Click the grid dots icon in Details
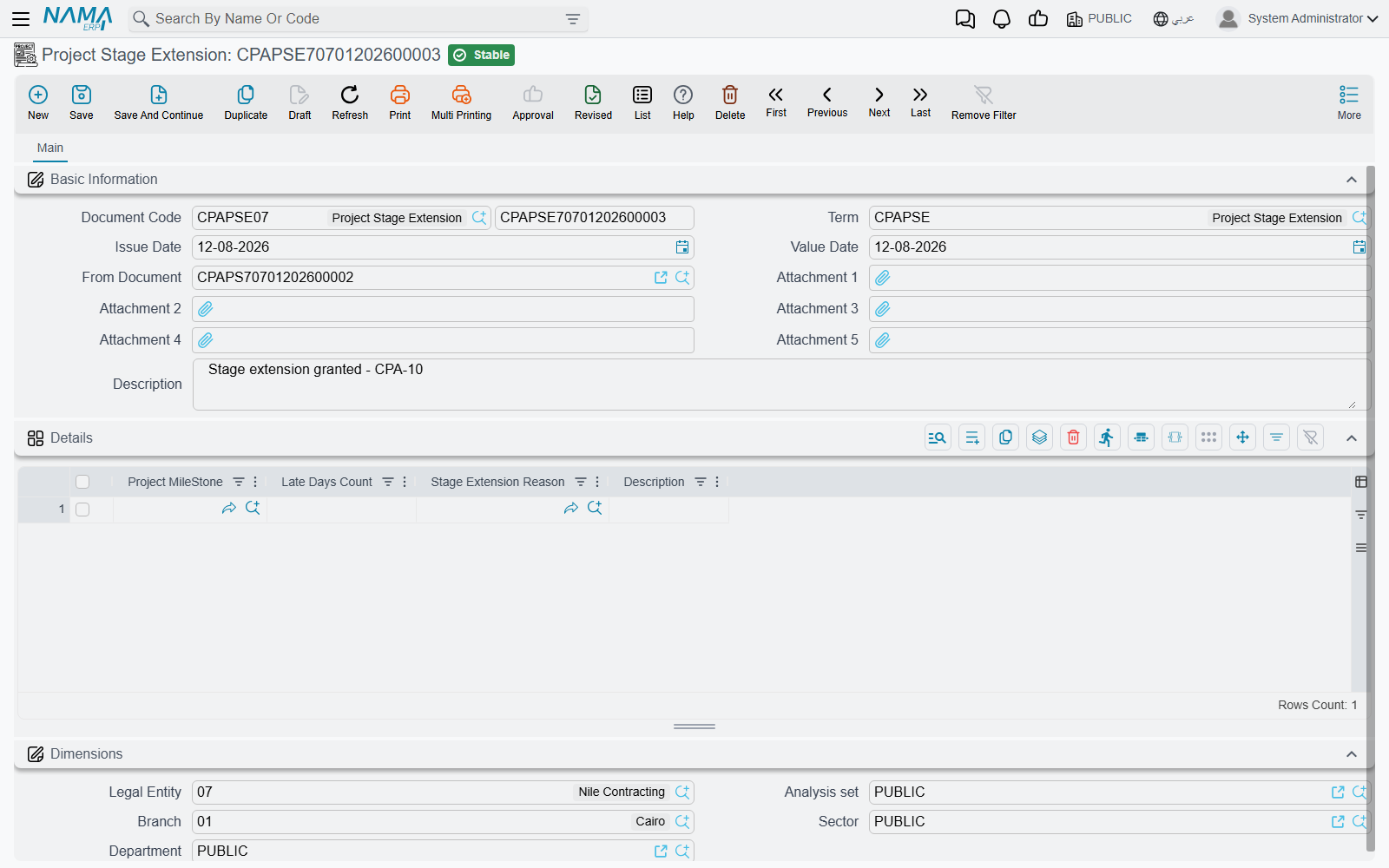Viewport: 1389px width, 868px height. (x=1208, y=437)
